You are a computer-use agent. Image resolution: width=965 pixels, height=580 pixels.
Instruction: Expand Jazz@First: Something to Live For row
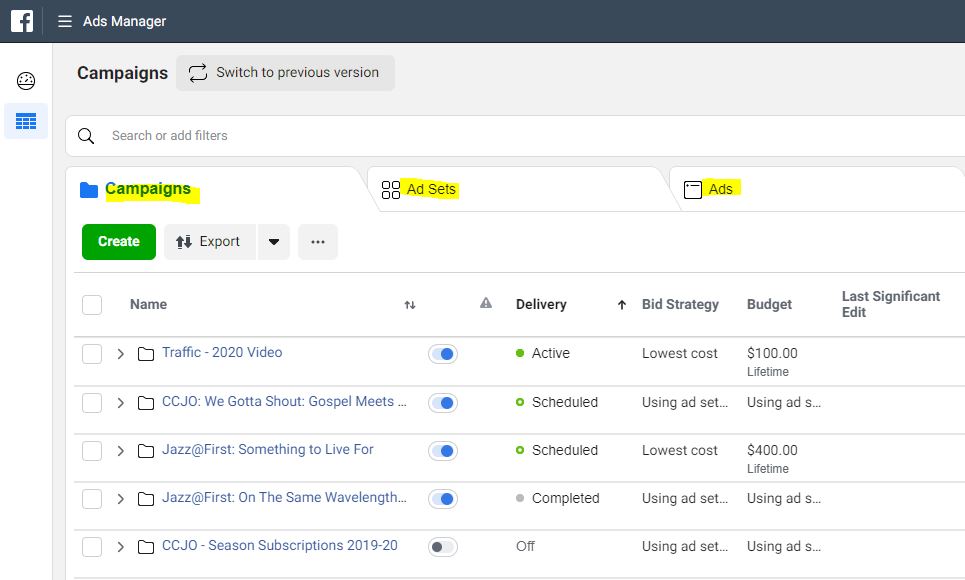121,451
